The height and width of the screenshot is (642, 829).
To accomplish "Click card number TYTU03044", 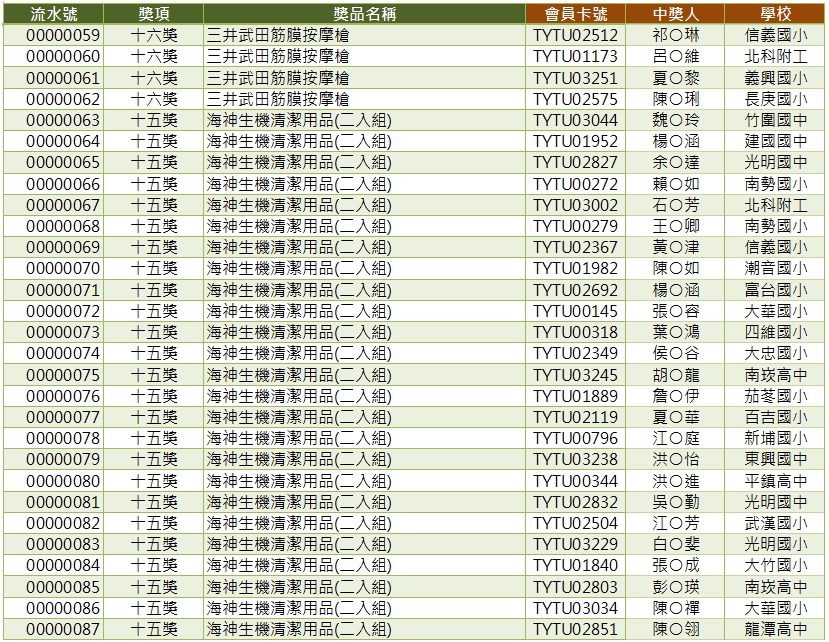I will [575, 121].
